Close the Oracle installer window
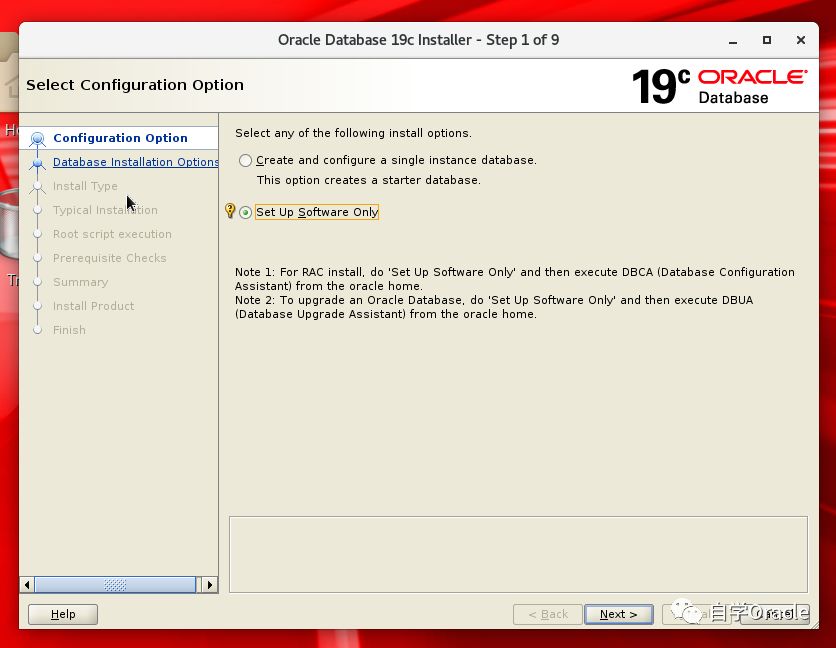 pyautogui.click(x=801, y=40)
